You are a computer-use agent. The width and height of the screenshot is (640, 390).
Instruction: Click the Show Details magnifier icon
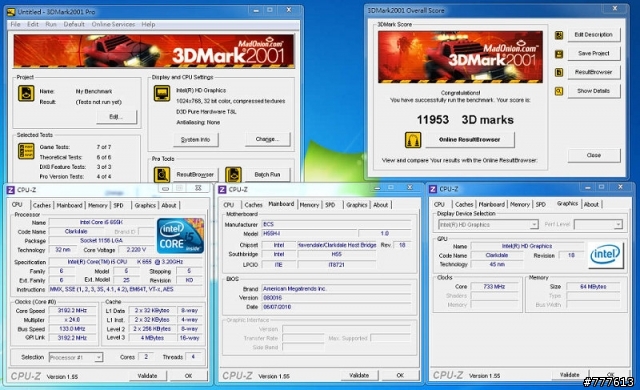pos(559,91)
